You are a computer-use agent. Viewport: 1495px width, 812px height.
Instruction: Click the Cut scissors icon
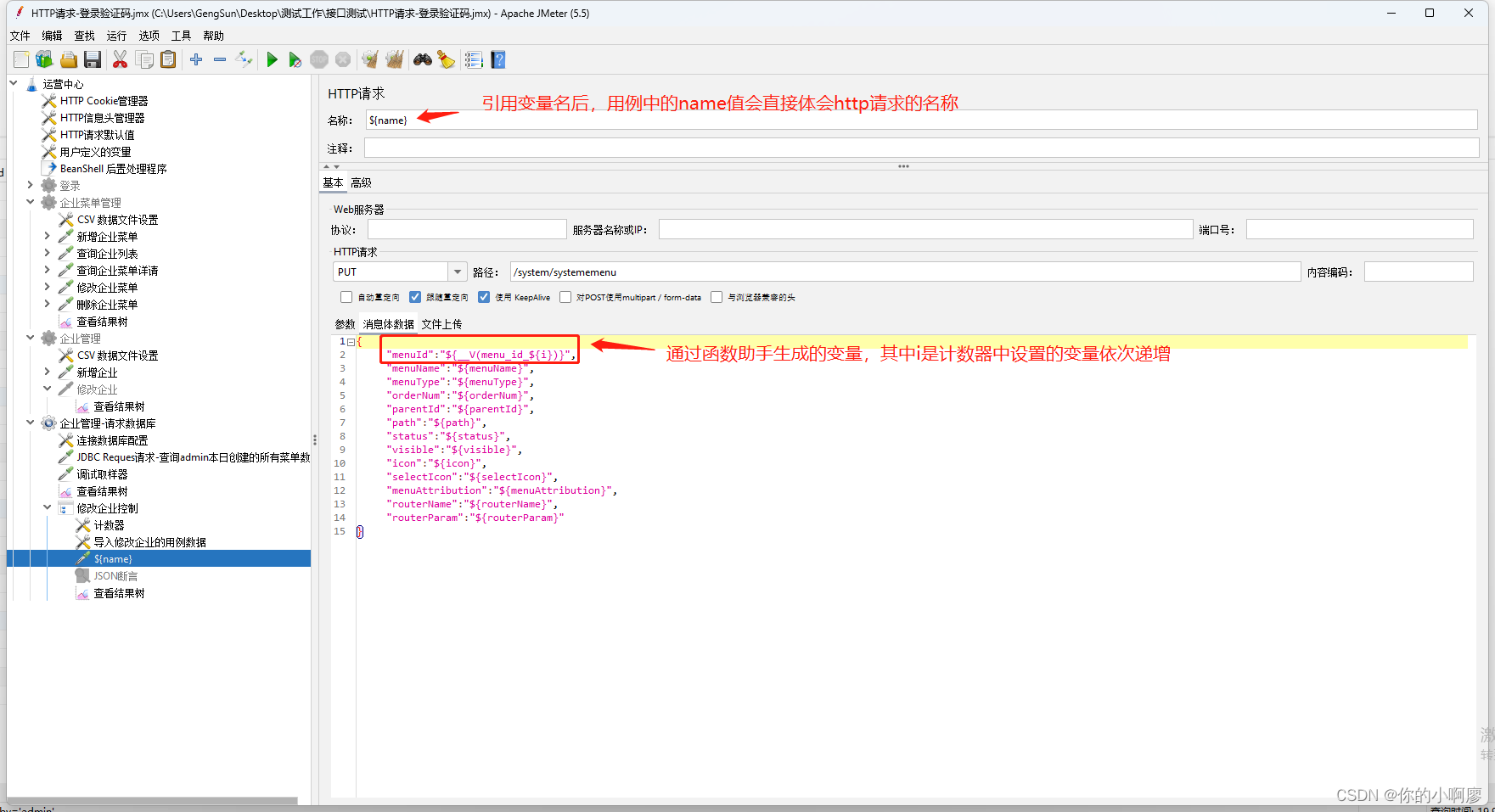click(120, 59)
